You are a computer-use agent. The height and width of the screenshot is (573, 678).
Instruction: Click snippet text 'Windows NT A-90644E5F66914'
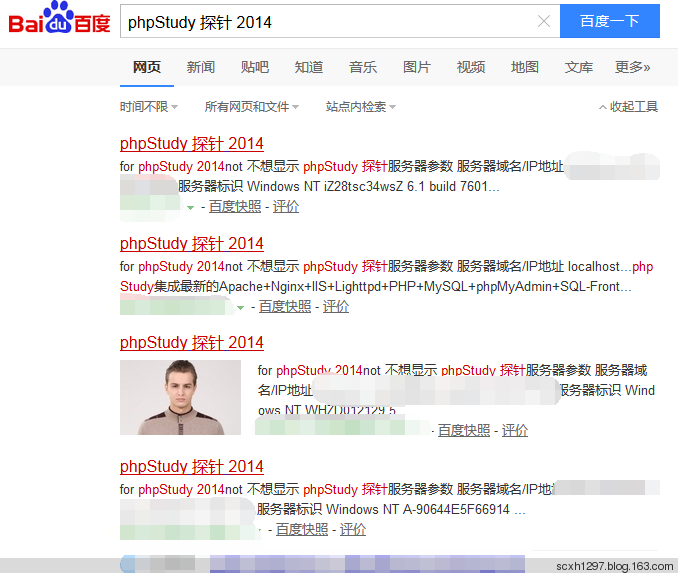[x=418, y=509]
